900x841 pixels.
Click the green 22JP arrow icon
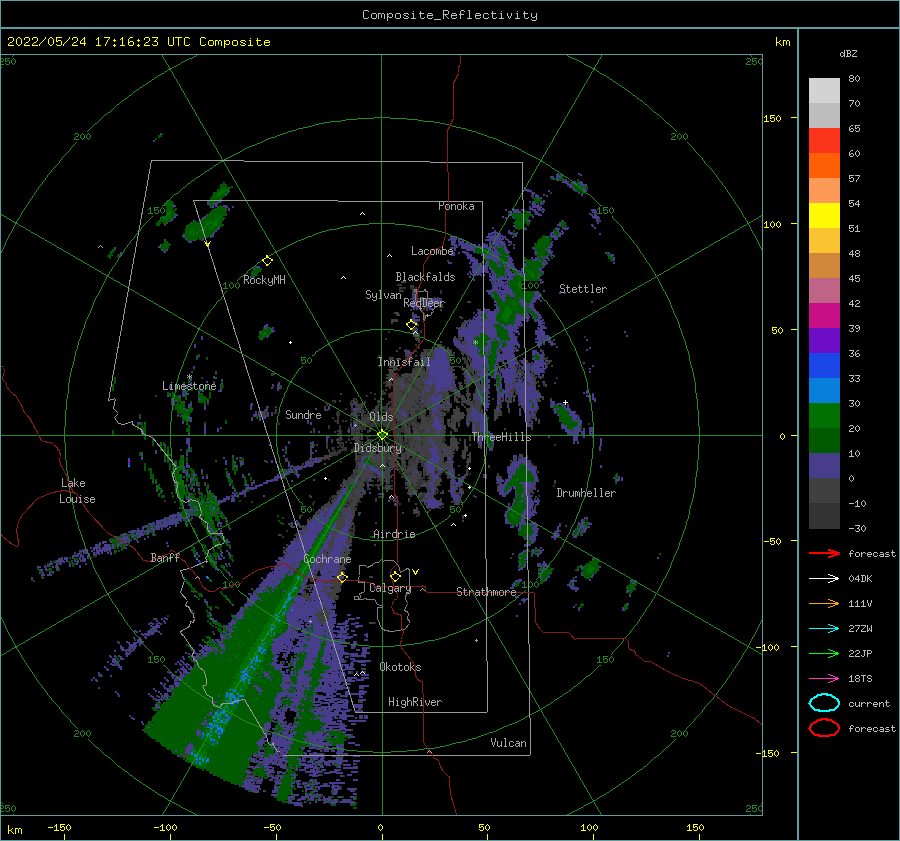pos(824,653)
